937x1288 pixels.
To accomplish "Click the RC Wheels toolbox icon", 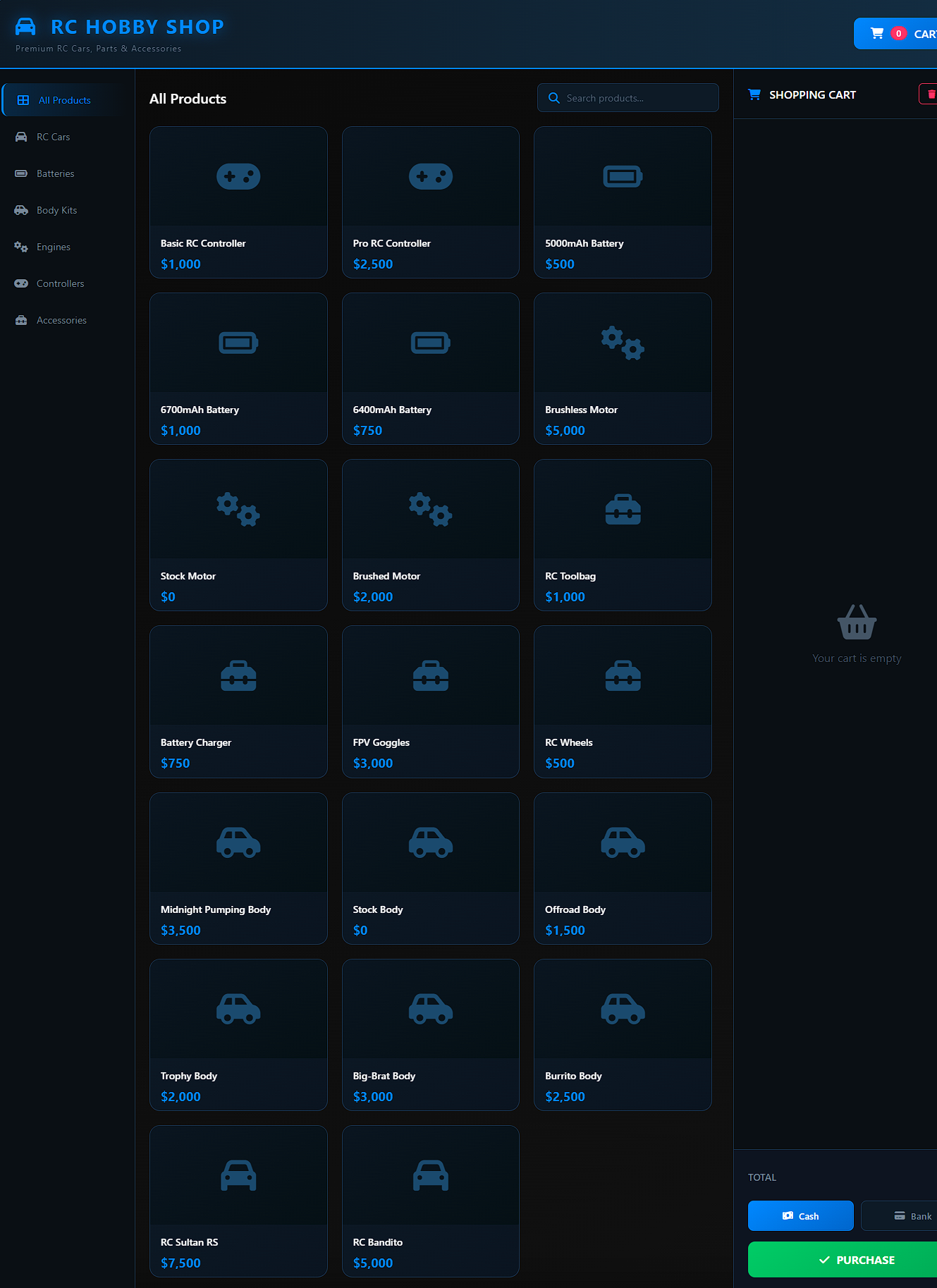I will (x=623, y=676).
